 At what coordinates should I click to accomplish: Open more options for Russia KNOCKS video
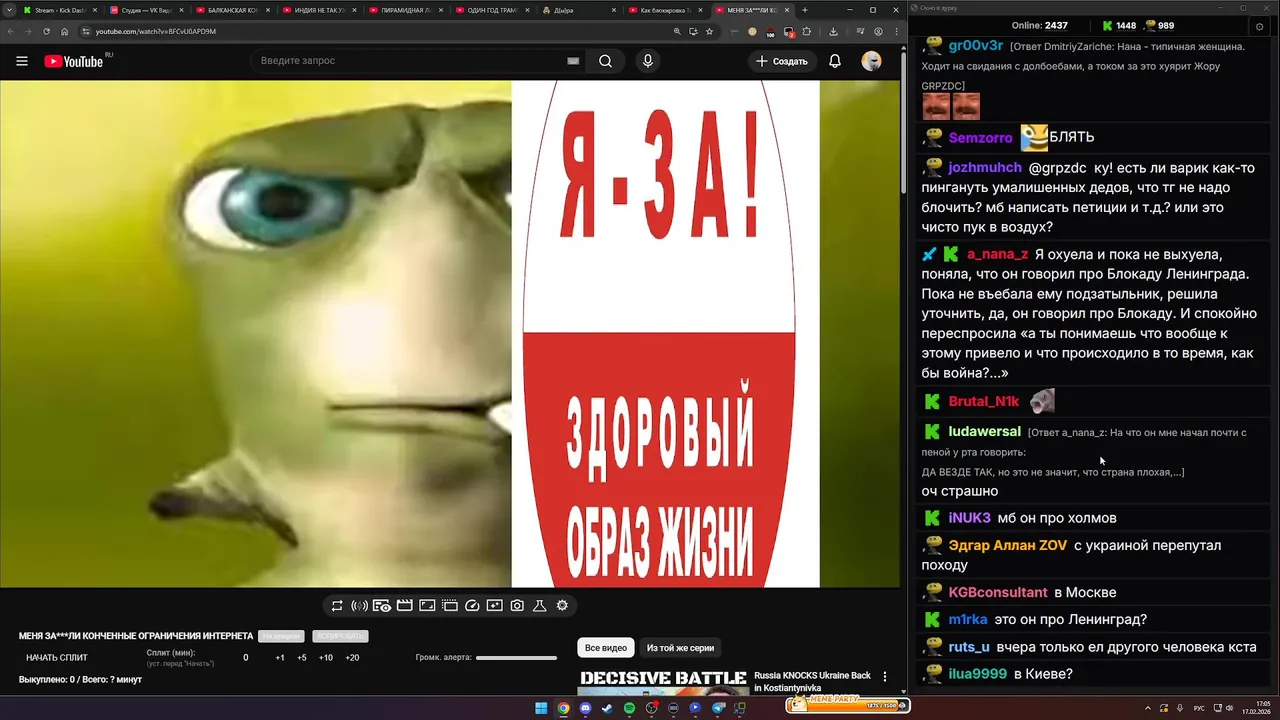click(x=885, y=677)
